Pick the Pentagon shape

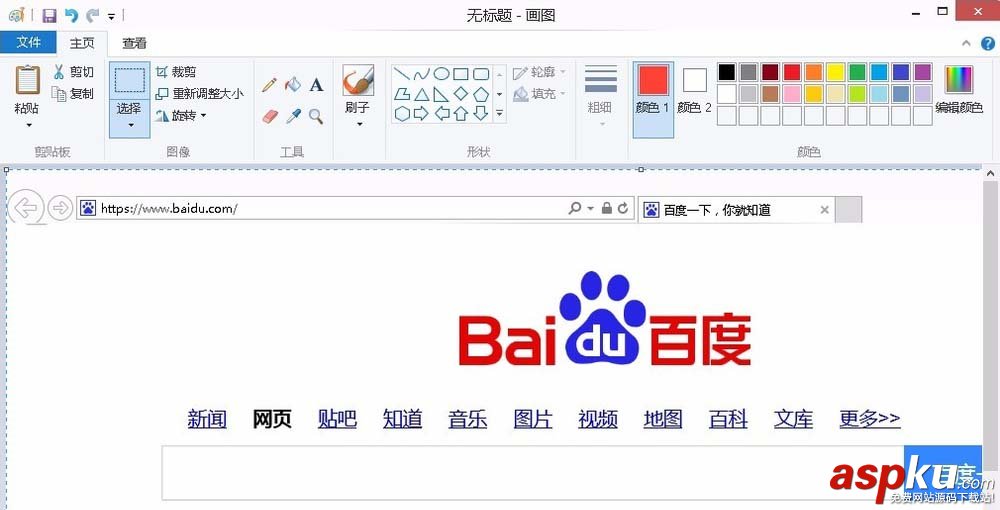click(481, 94)
